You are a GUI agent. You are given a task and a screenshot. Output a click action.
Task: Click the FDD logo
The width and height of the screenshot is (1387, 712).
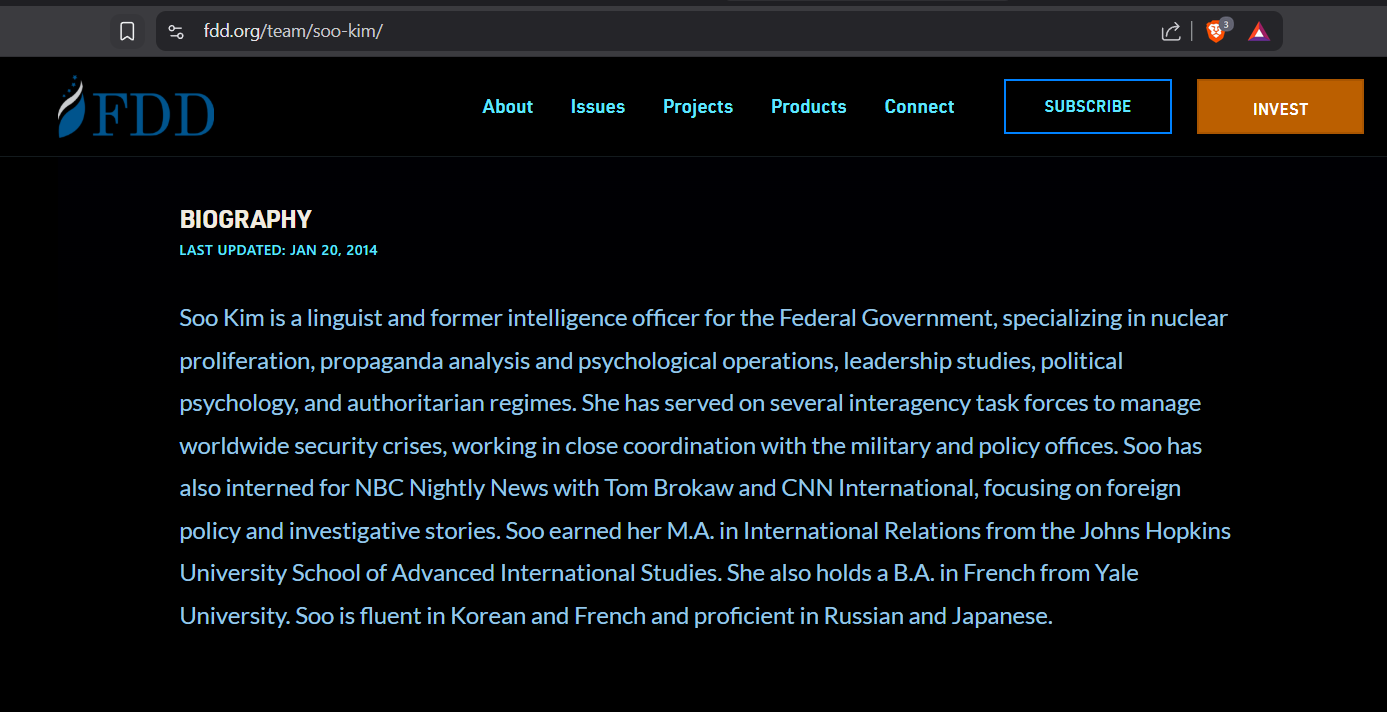tap(136, 106)
